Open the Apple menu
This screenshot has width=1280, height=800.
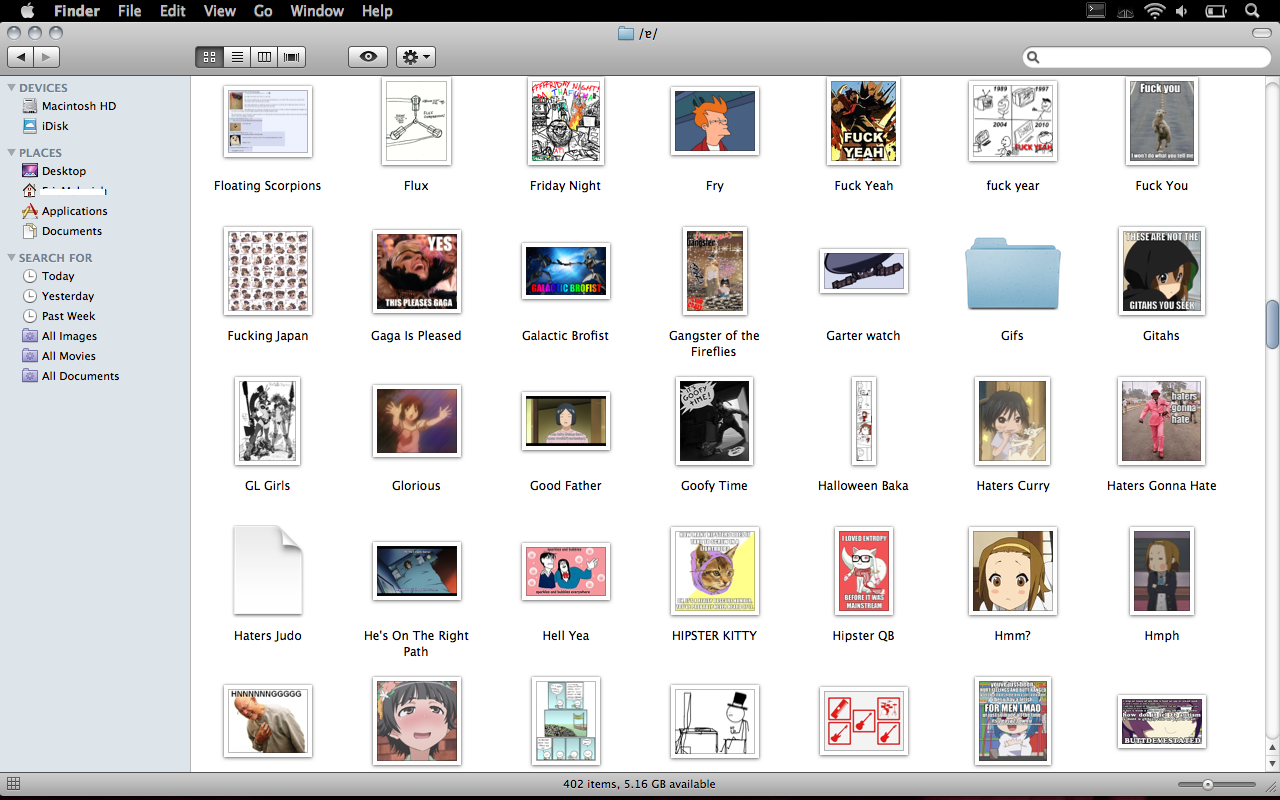tap(27, 11)
